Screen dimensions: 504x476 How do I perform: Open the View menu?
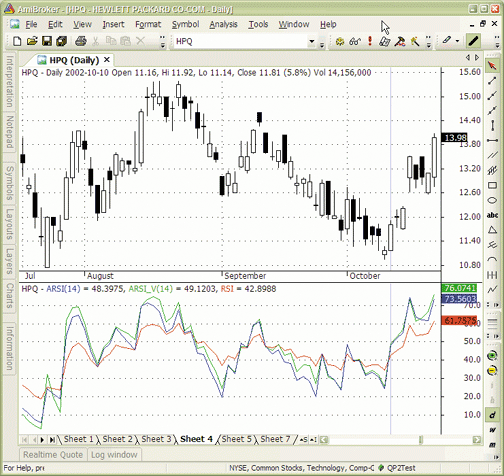pos(82,24)
